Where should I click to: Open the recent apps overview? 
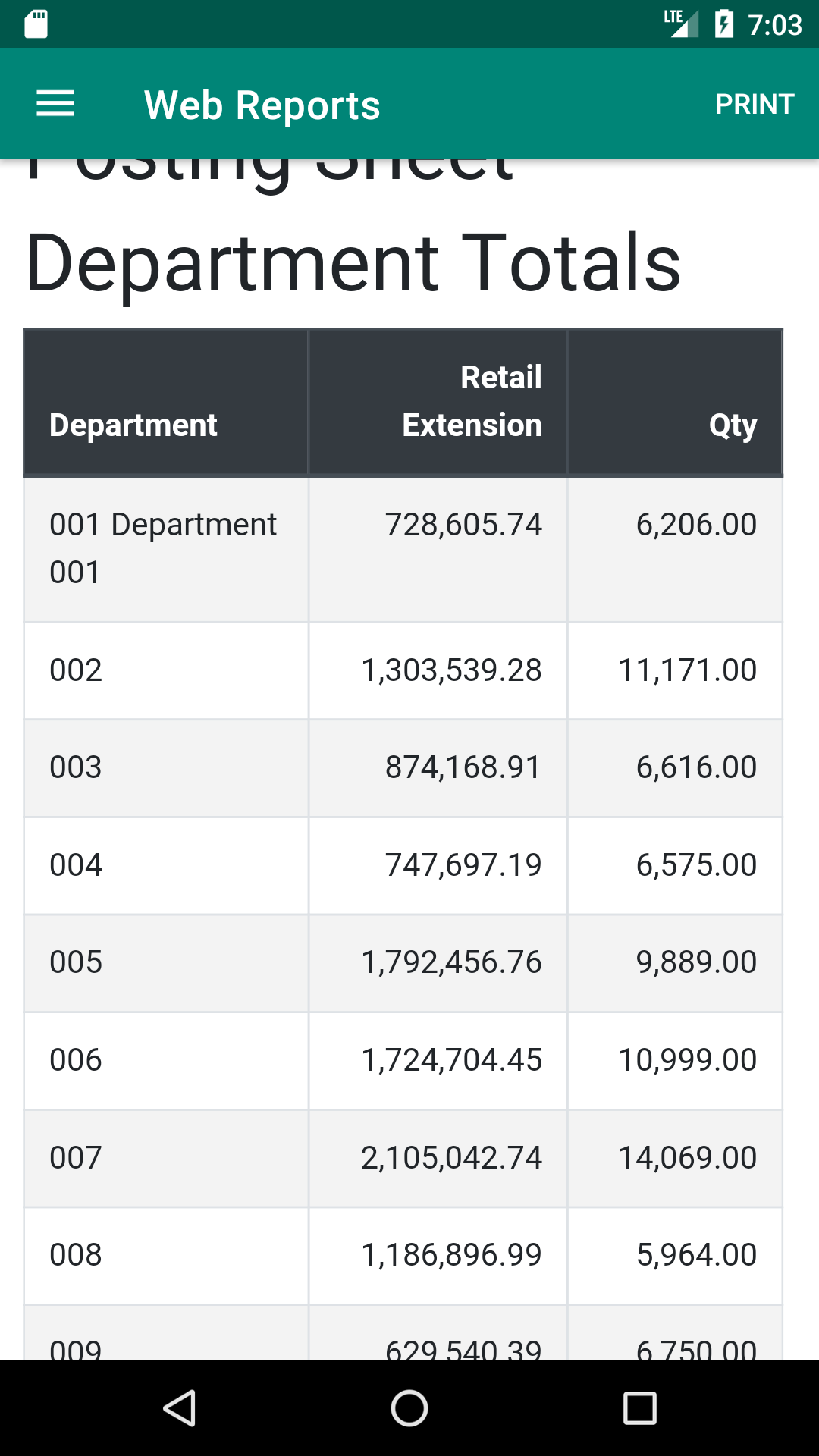pyautogui.click(x=639, y=1408)
